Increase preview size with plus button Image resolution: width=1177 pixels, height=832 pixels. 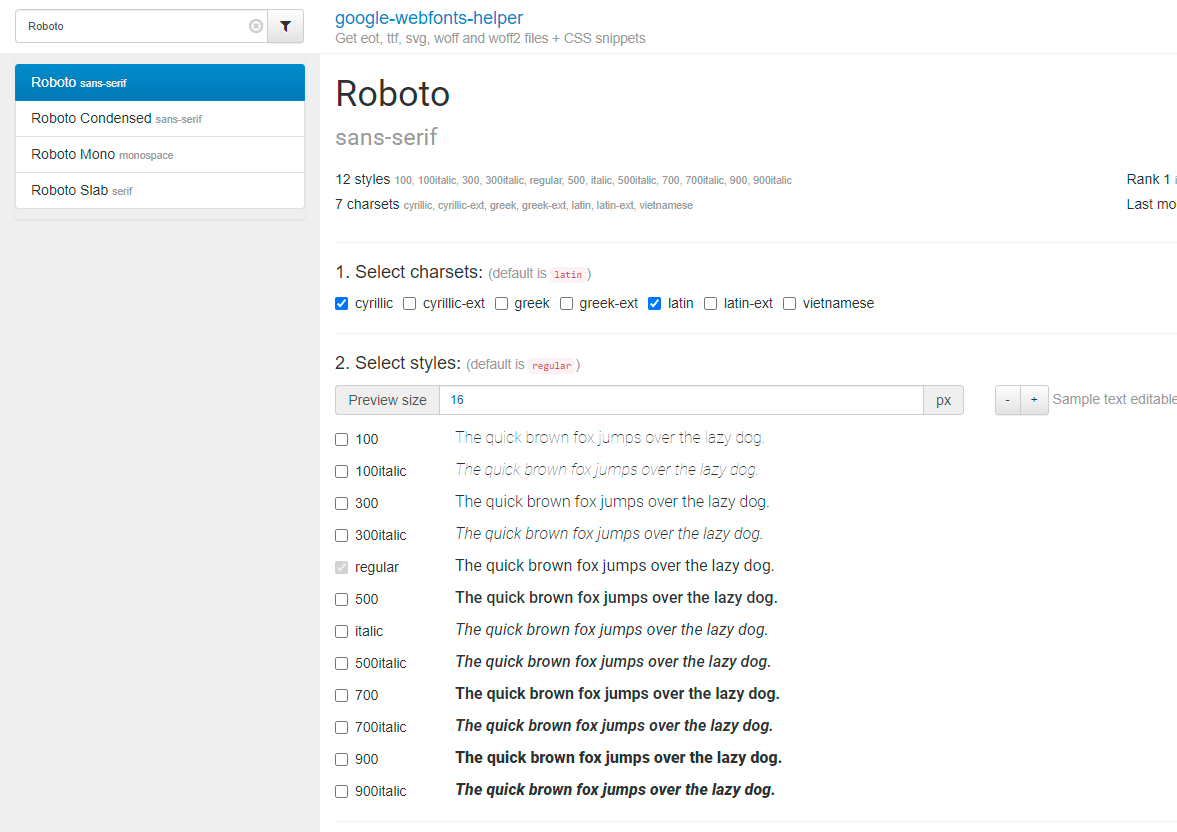tap(1034, 400)
